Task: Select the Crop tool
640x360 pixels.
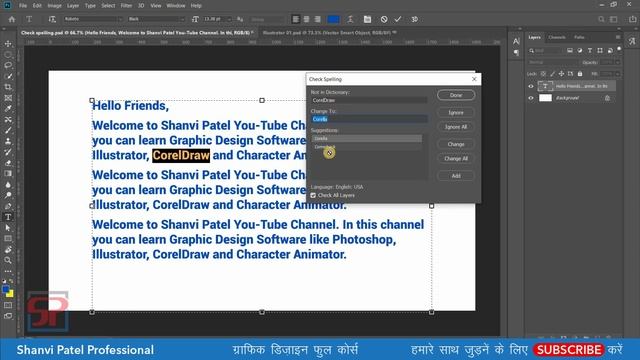Action: click(8, 87)
